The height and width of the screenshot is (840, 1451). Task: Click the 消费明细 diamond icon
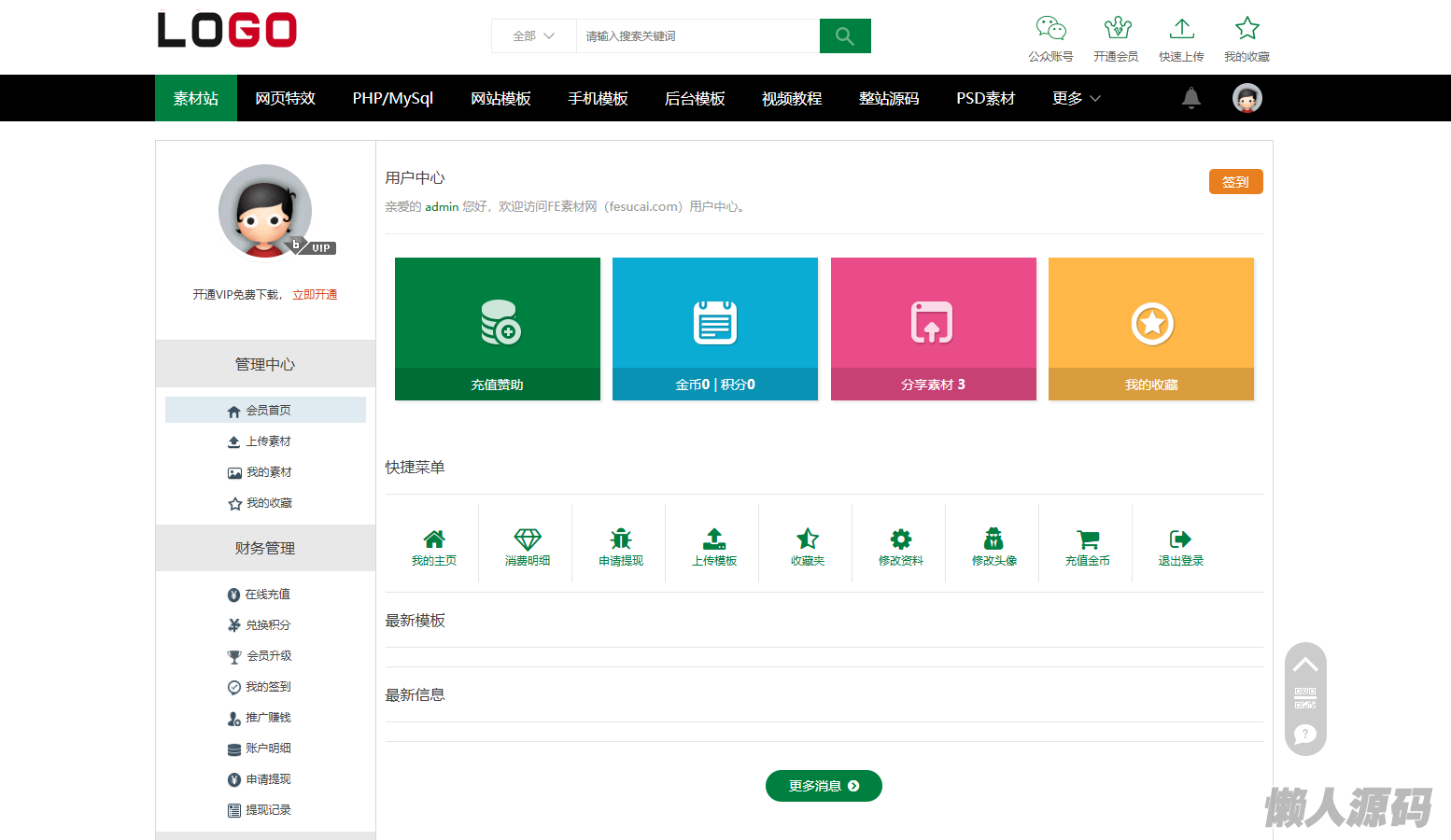pos(528,539)
